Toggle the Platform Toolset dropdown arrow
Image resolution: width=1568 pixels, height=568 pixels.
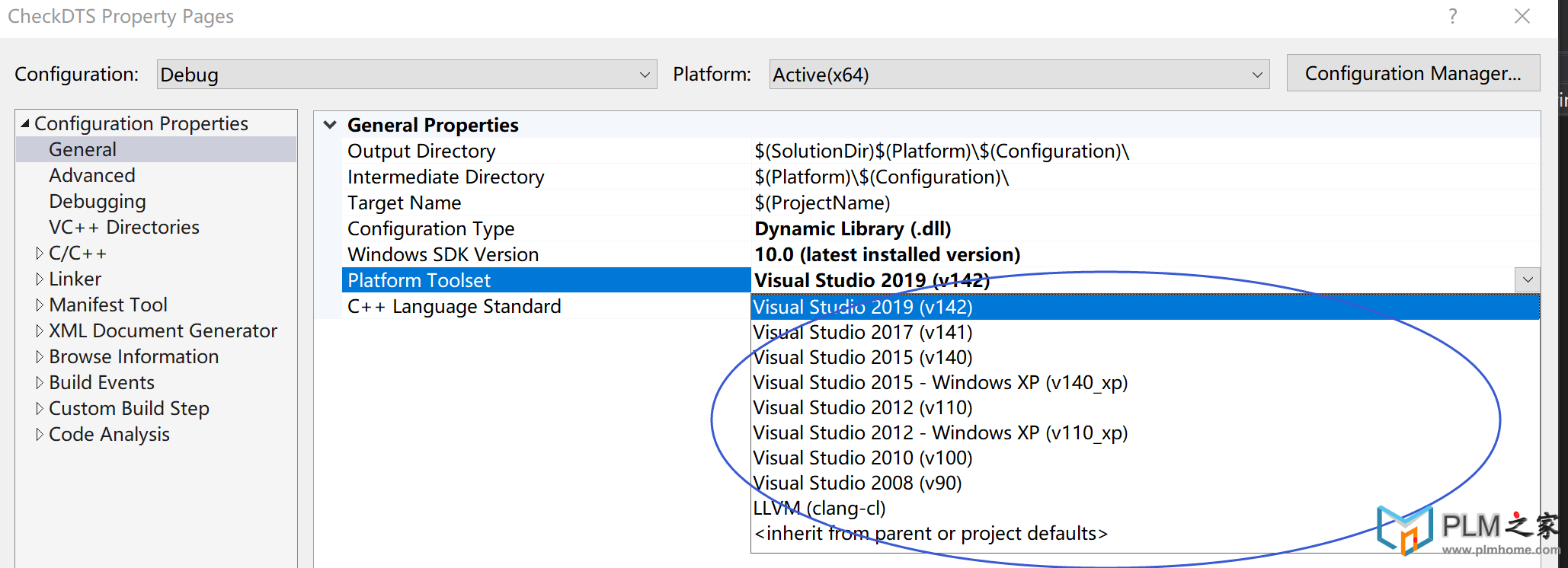(1528, 279)
